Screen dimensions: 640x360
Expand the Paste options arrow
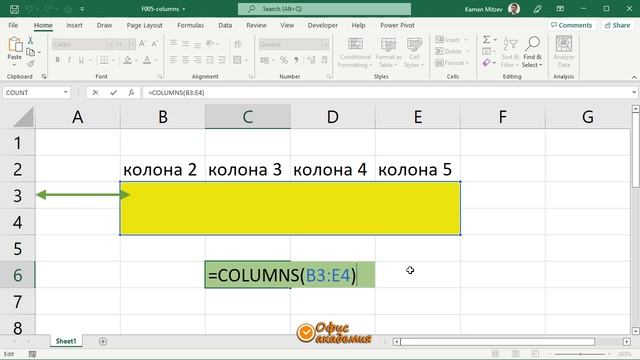(14, 65)
